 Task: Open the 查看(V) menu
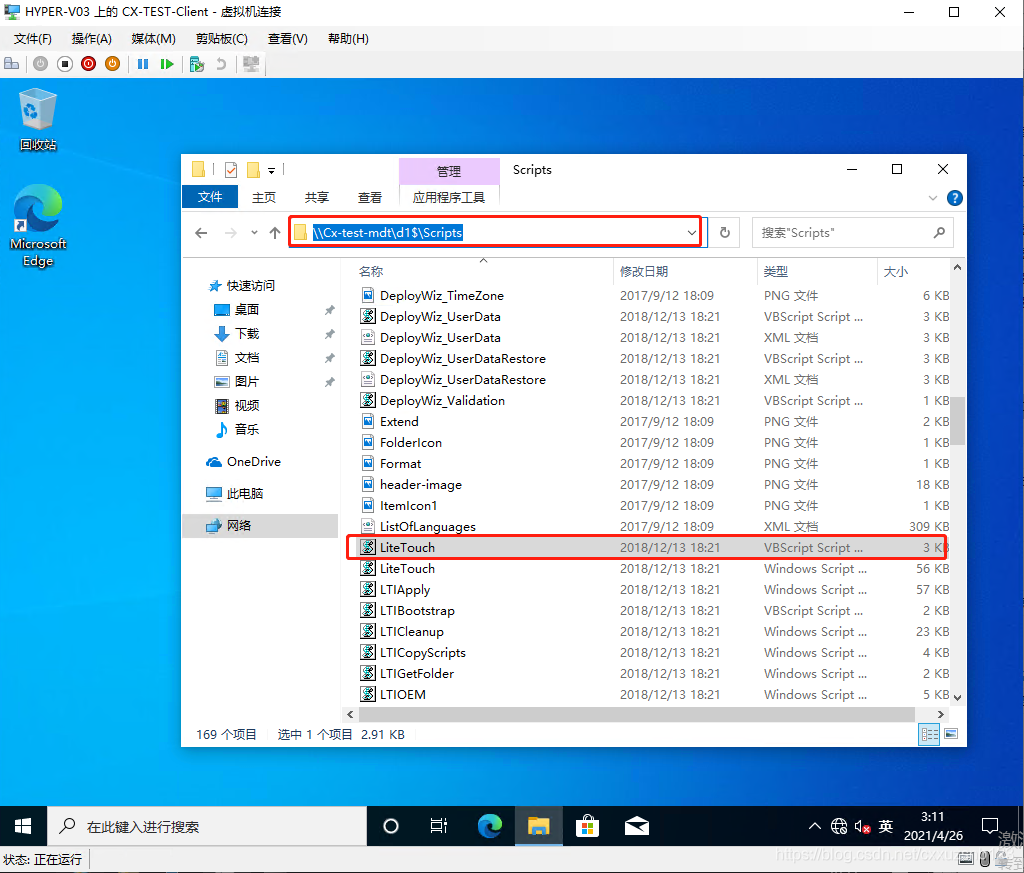coord(287,39)
